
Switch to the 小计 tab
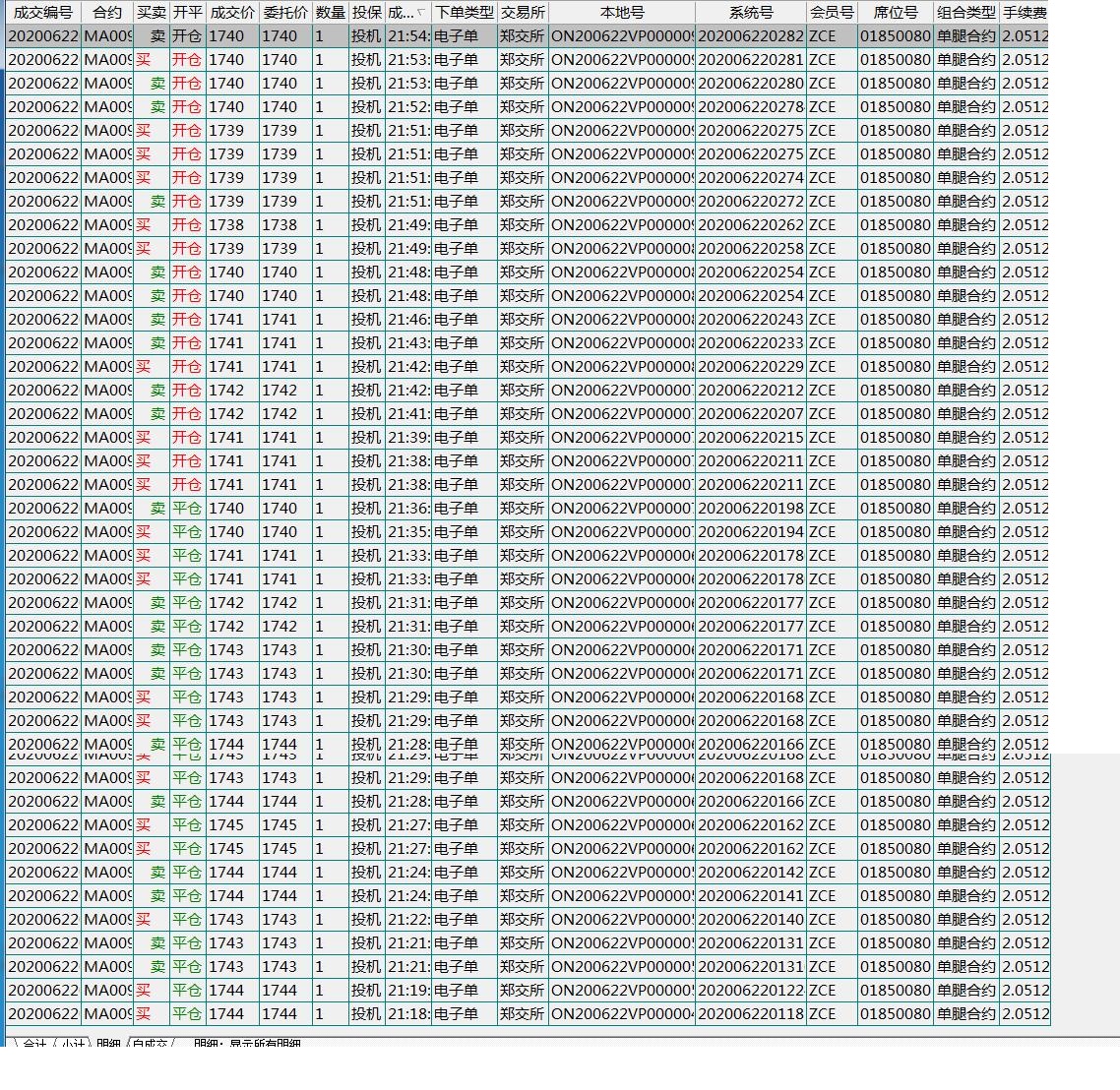pos(73,1042)
